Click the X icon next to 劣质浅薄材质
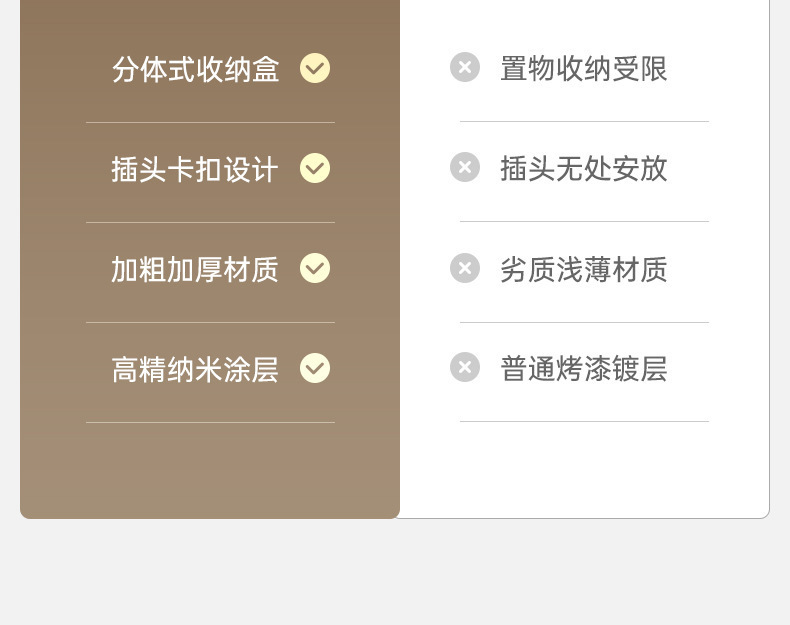790x625 pixels. point(465,268)
